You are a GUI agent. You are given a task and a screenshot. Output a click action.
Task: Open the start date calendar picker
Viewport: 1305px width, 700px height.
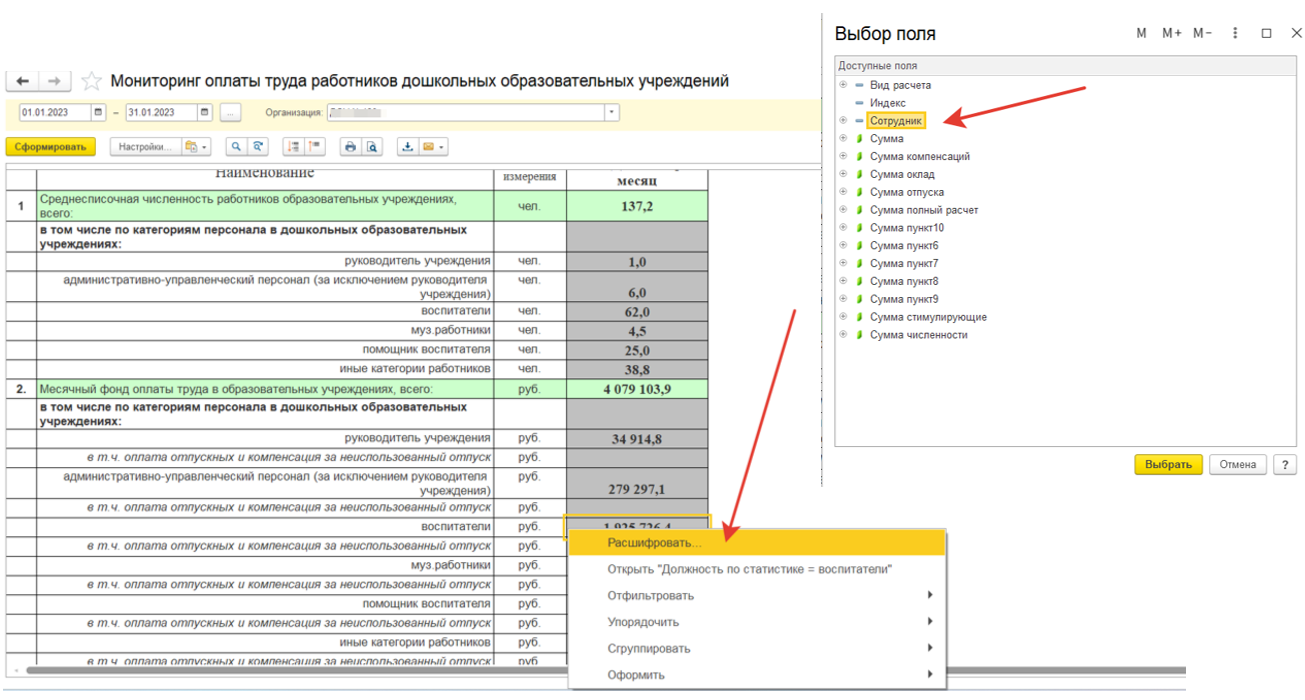point(98,113)
